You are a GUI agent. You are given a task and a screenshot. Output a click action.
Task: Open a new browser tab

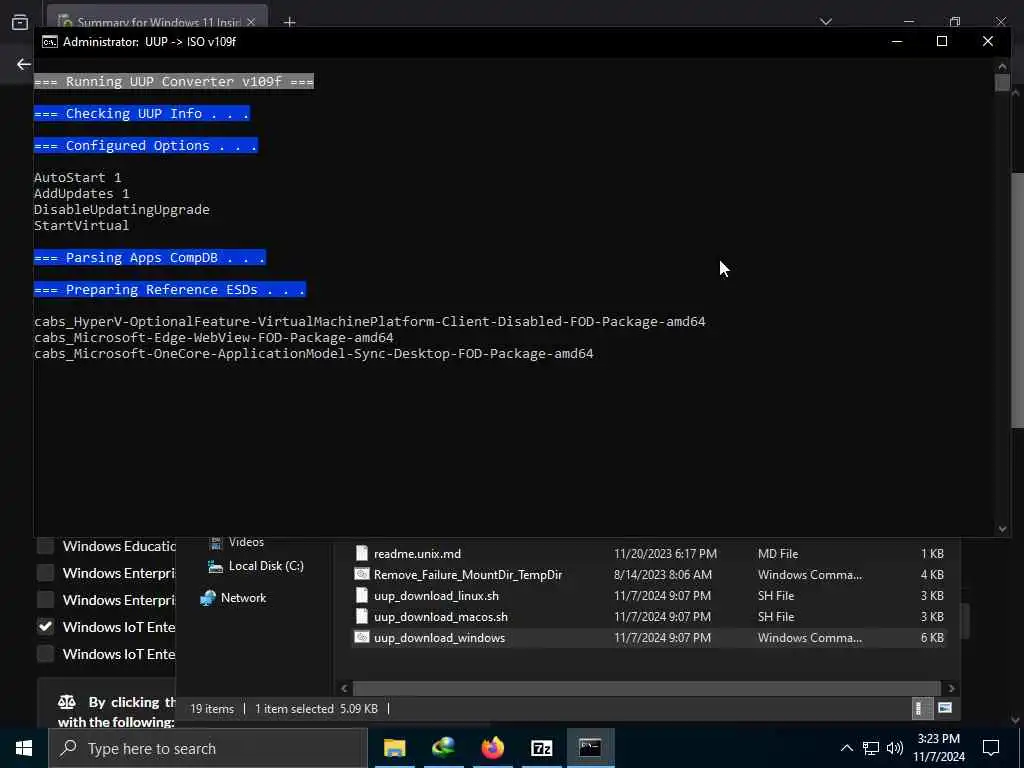click(x=289, y=22)
